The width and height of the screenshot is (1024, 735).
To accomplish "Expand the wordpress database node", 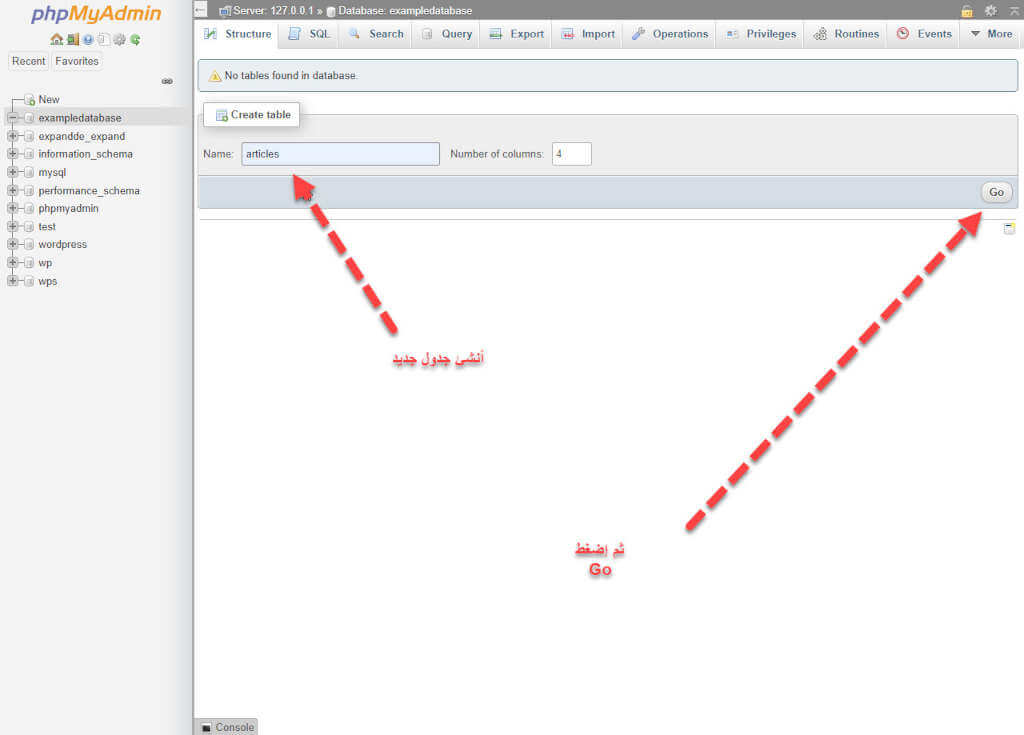I will [x=12, y=244].
